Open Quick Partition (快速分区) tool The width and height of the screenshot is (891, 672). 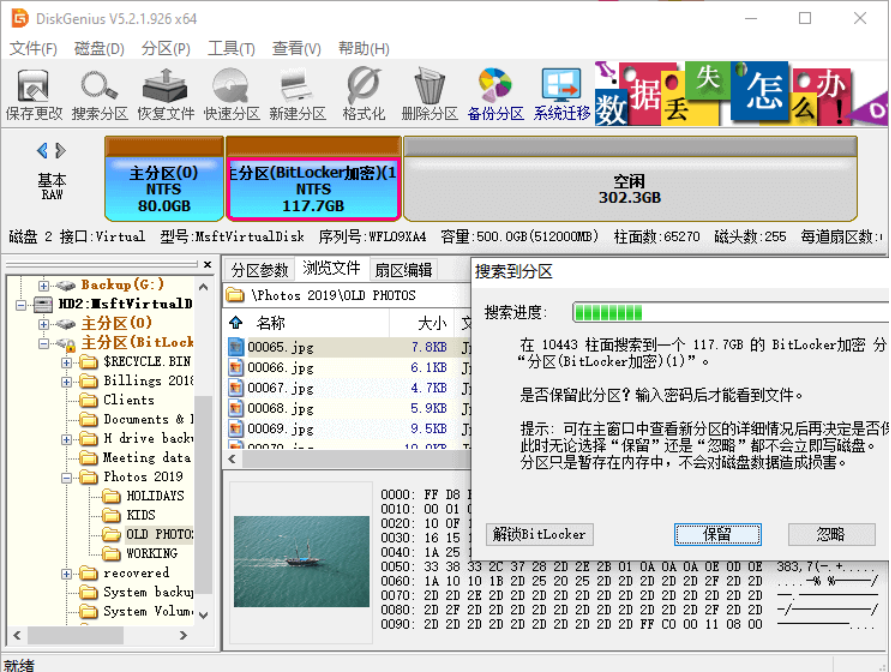tap(231, 94)
